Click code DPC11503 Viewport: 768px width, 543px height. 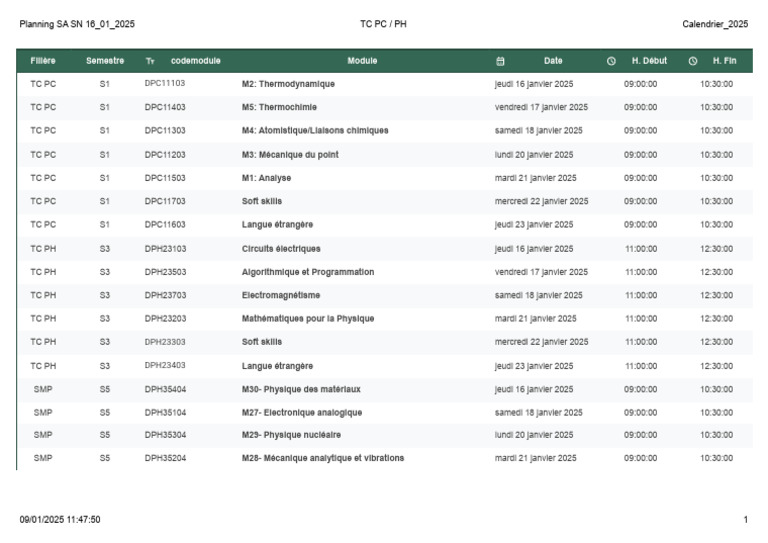click(165, 178)
